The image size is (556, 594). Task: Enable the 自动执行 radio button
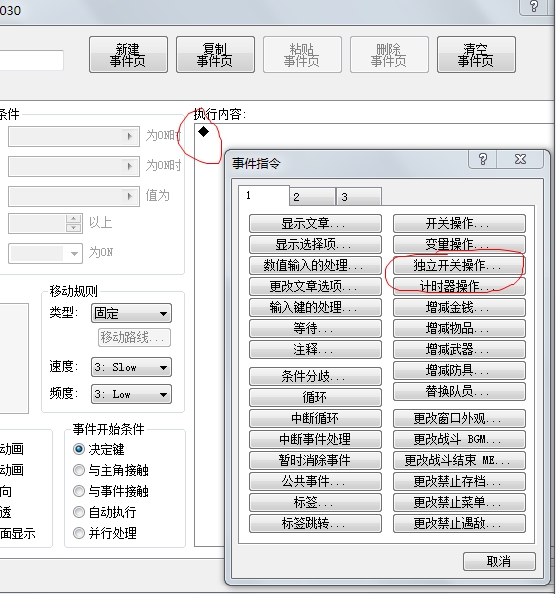[x=79, y=512]
